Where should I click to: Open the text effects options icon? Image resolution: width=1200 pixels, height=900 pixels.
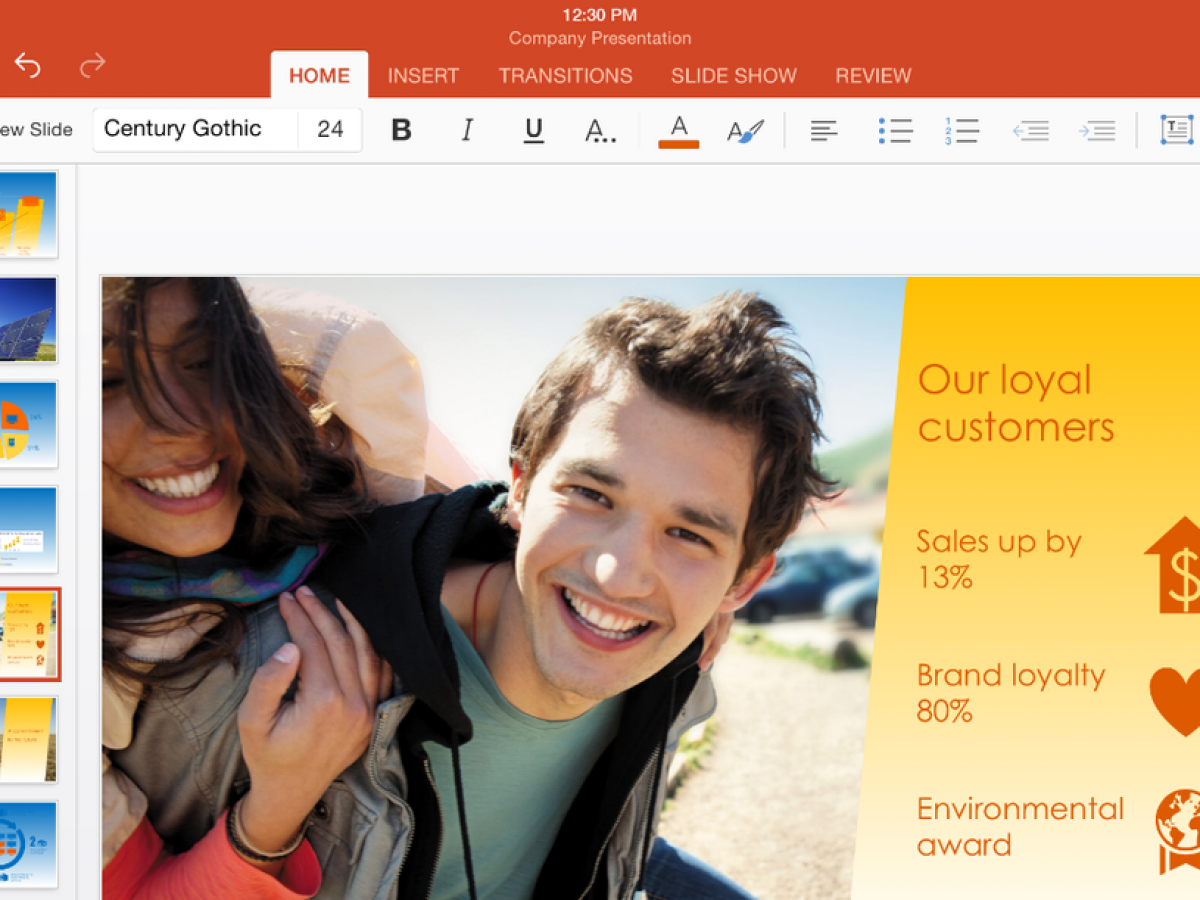click(x=599, y=130)
